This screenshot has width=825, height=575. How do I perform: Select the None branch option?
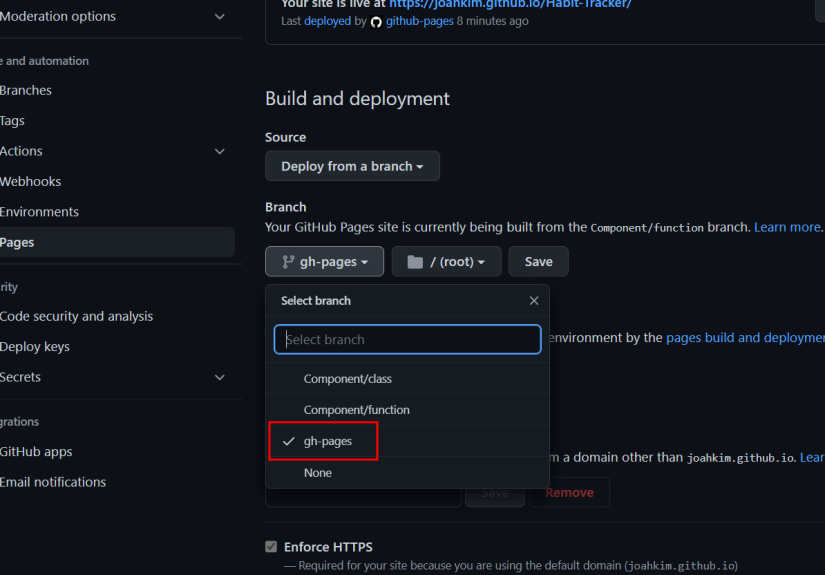tap(407, 472)
